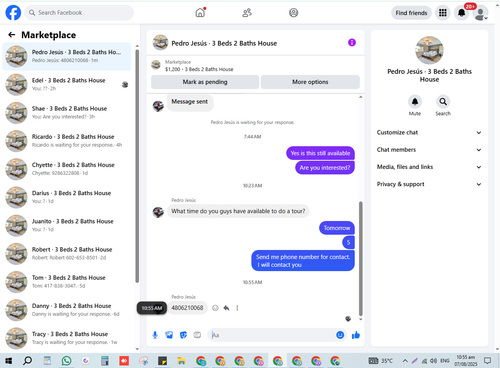Open the purple conversation info icon
The width and height of the screenshot is (500, 368).
tap(352, 43)
